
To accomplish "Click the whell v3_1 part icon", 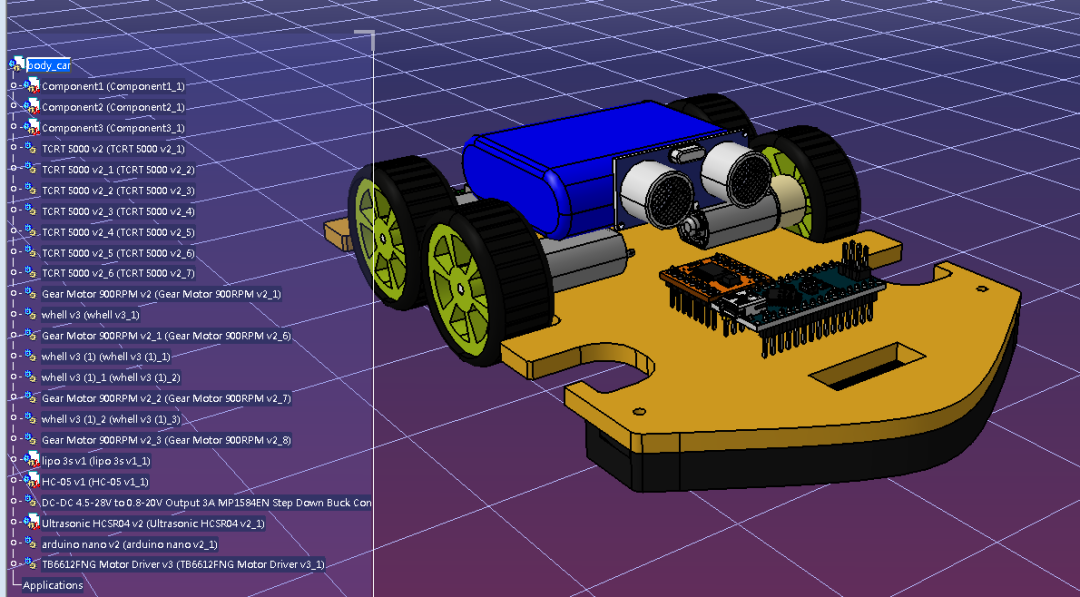I will click(x=31, y=314).
